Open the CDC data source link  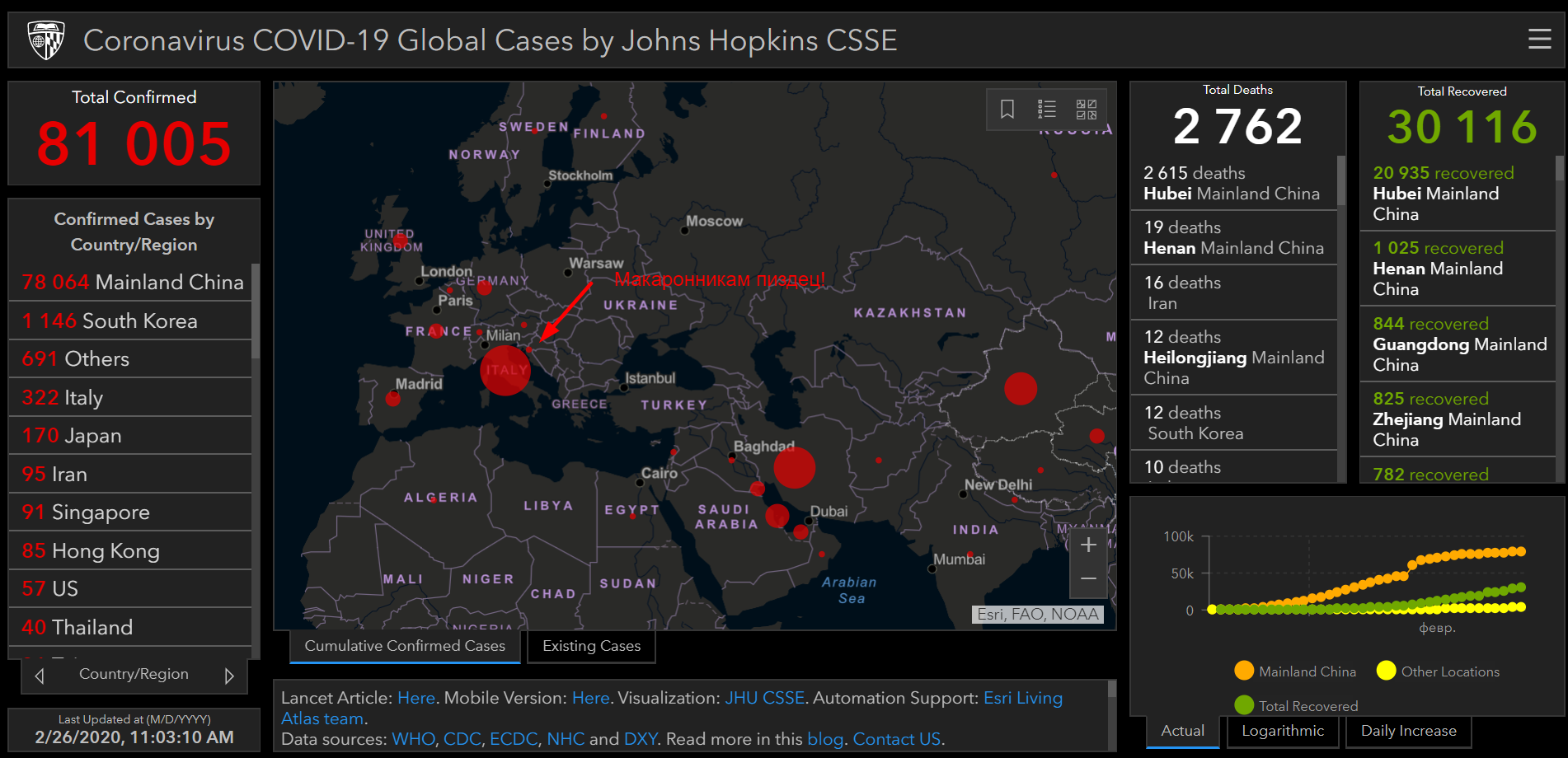[462, 739]
